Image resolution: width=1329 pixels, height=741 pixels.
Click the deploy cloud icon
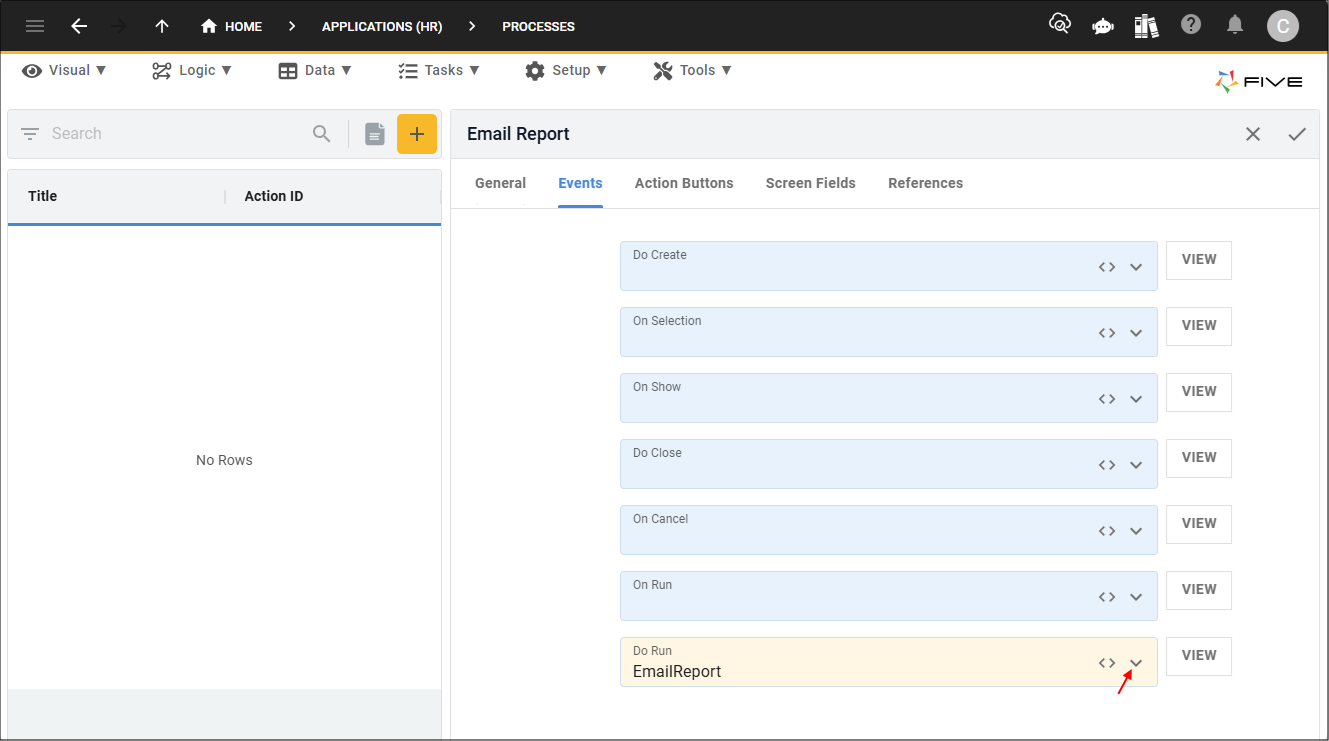click(1059, 25)
